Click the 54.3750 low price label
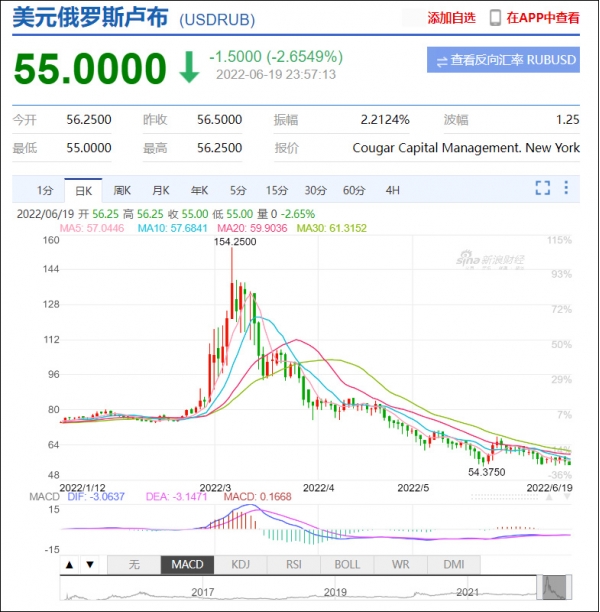The width and height of the screenshot is (600, 612). click(486, 472)
